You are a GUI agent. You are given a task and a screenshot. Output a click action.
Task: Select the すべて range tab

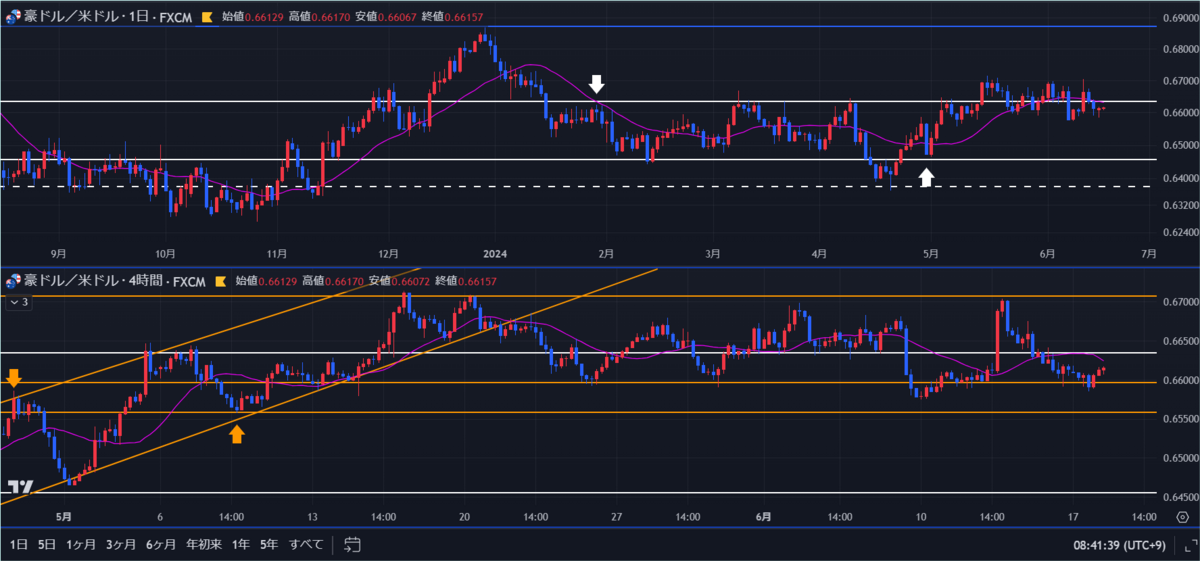tap(306, 545)
